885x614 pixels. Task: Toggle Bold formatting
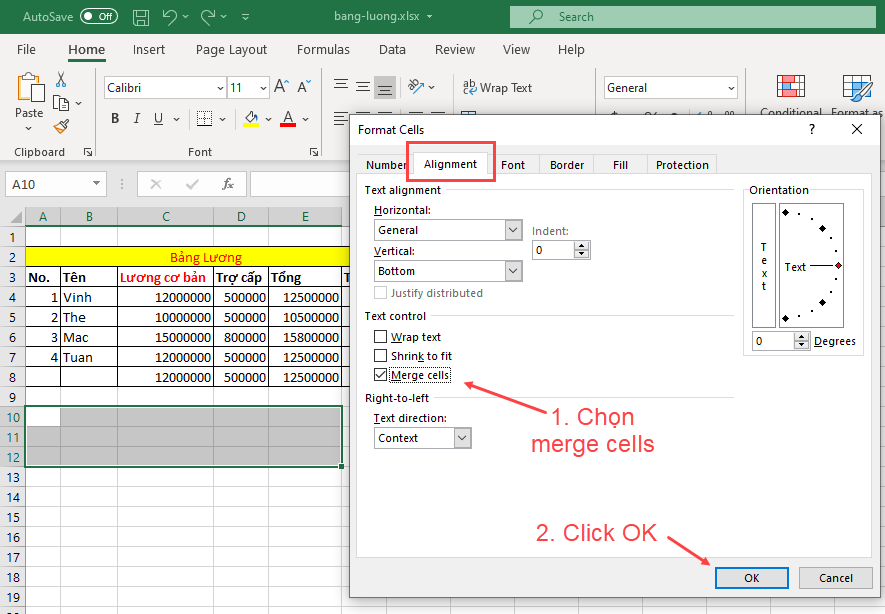click(x=115, y=119)
